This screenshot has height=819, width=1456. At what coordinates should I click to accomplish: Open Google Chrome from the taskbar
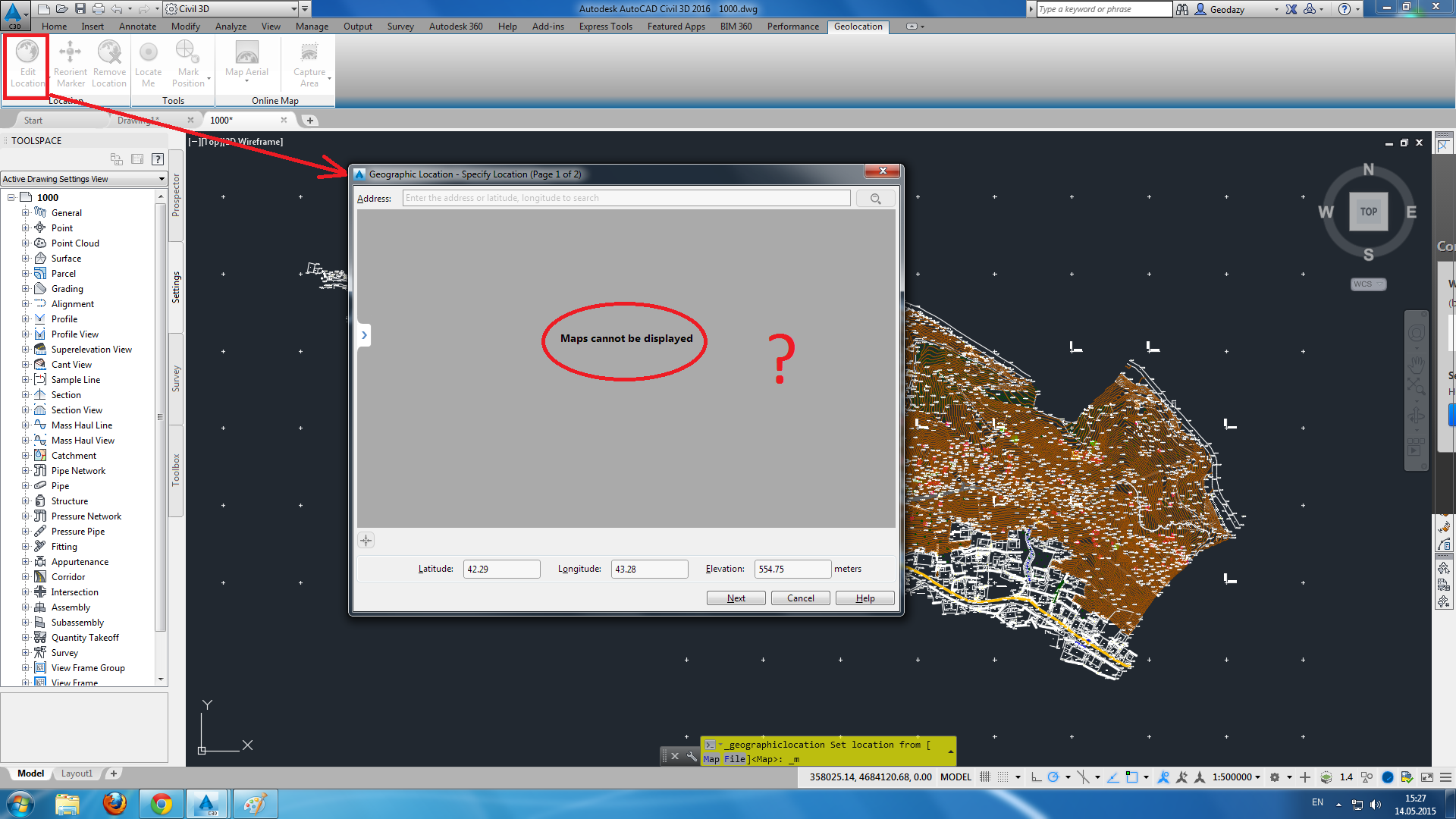pos(161,803)
